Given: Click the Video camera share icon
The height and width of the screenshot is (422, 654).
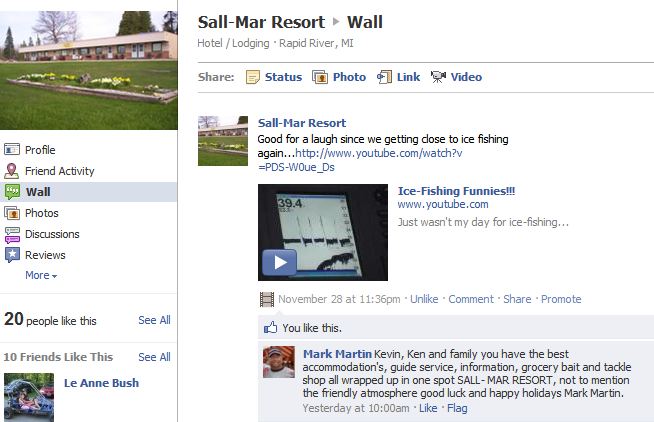Looking at the screenshot, I should coord(438,77).
